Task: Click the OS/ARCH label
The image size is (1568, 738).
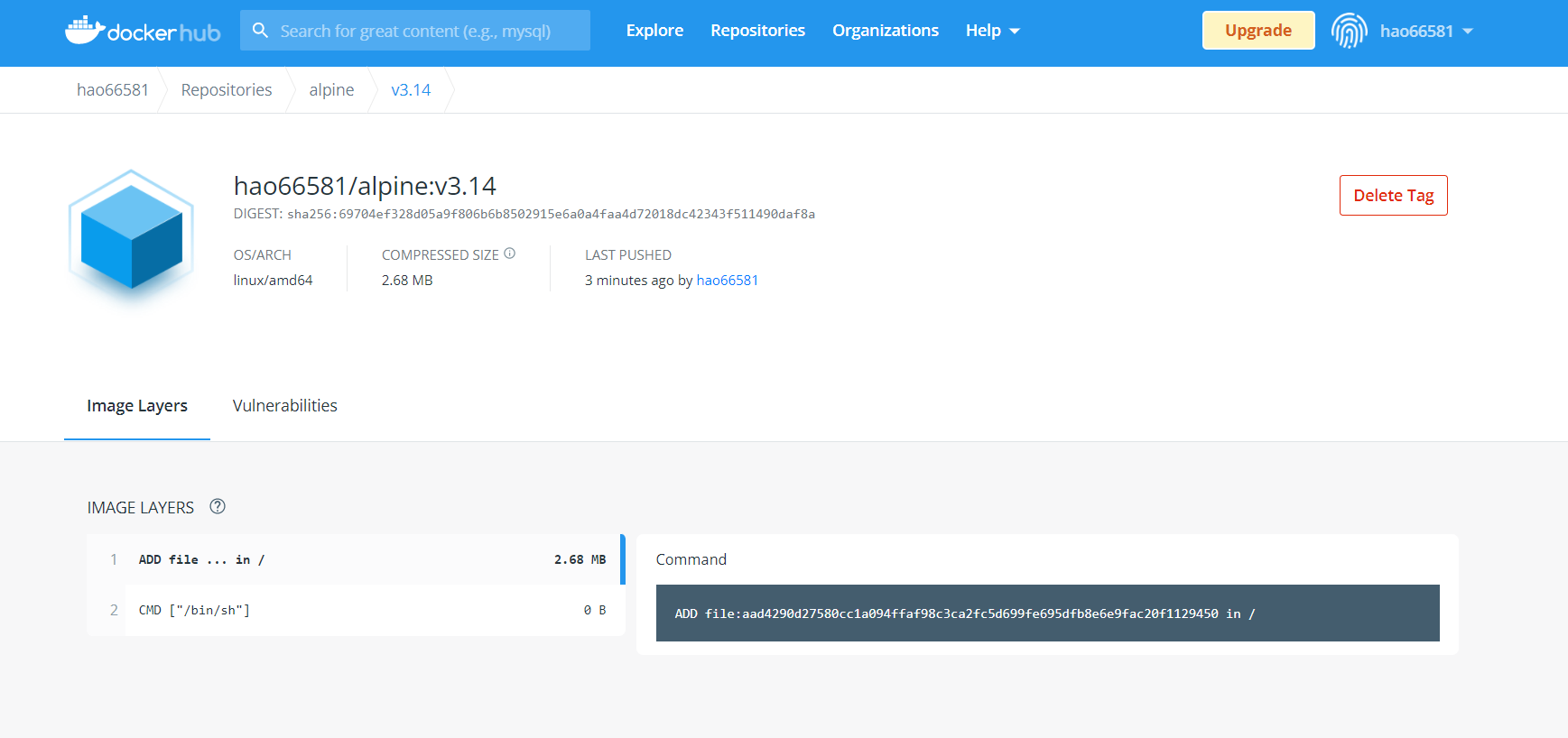Action: pyautogui.click(x=263, y=255)
